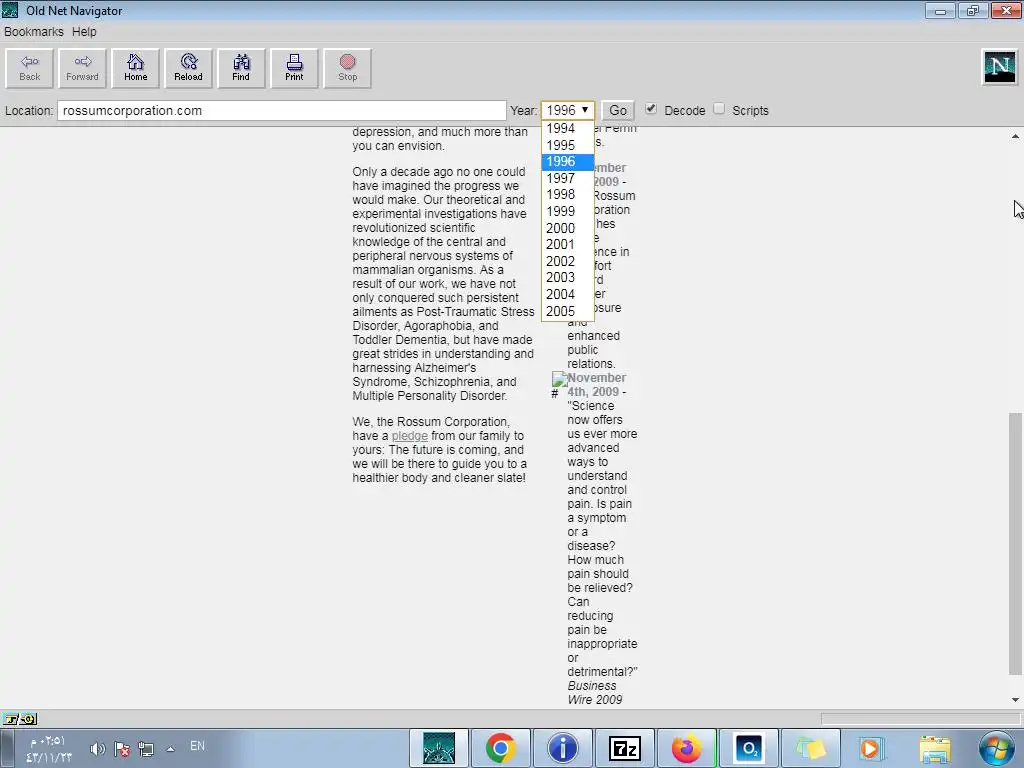Go to the Home page
The height and width of the screenshot is (768, 1024).
click(x=135, y=68)
